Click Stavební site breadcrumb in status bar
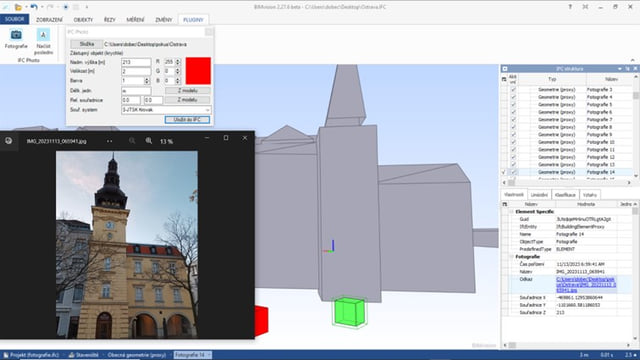This screenshot has width=640, height=360. pyautogui.click(x=83, y=355)
